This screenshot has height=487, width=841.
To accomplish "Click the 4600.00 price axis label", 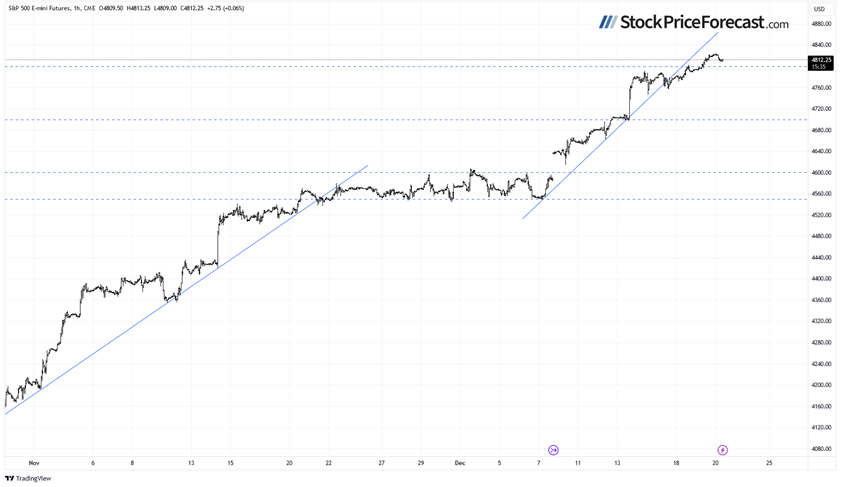I will pyautogui.click(x=821, y=173).
